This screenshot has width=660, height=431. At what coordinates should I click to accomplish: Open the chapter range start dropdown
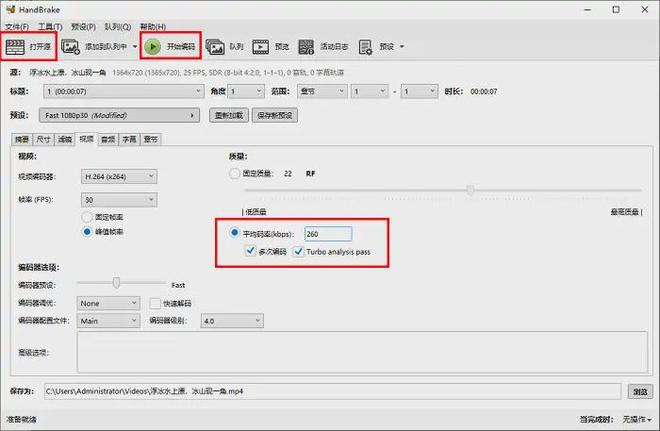point(370,91)
